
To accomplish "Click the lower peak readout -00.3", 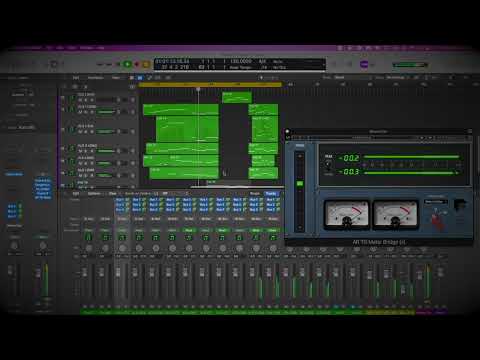I will [x=349, y=172].
